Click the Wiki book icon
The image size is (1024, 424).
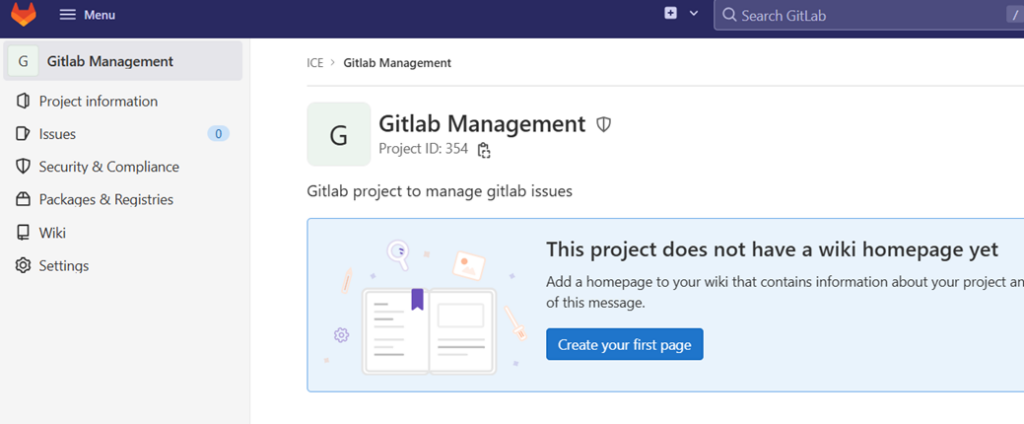22,233
